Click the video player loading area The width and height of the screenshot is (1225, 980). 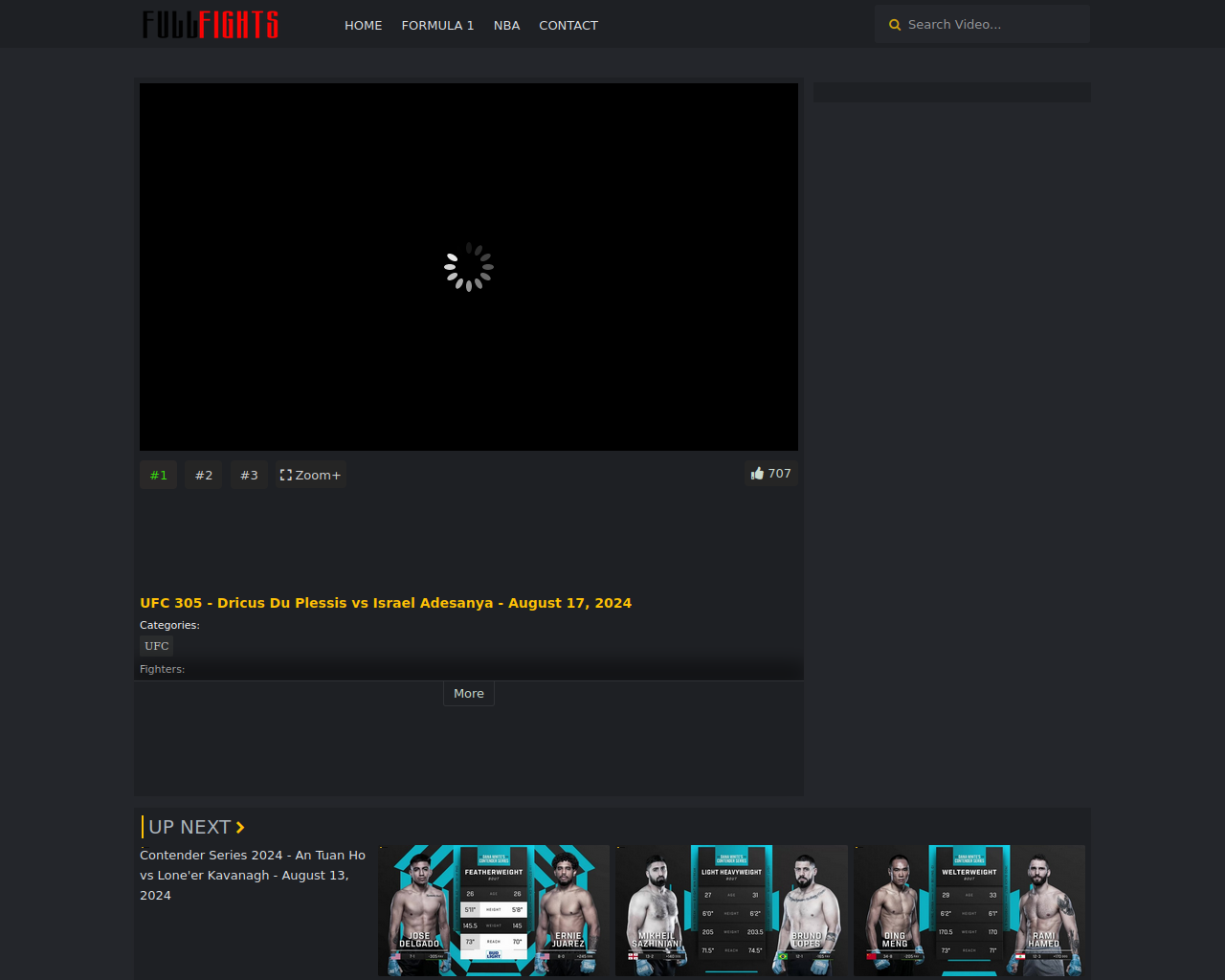(x=469, y=267)
